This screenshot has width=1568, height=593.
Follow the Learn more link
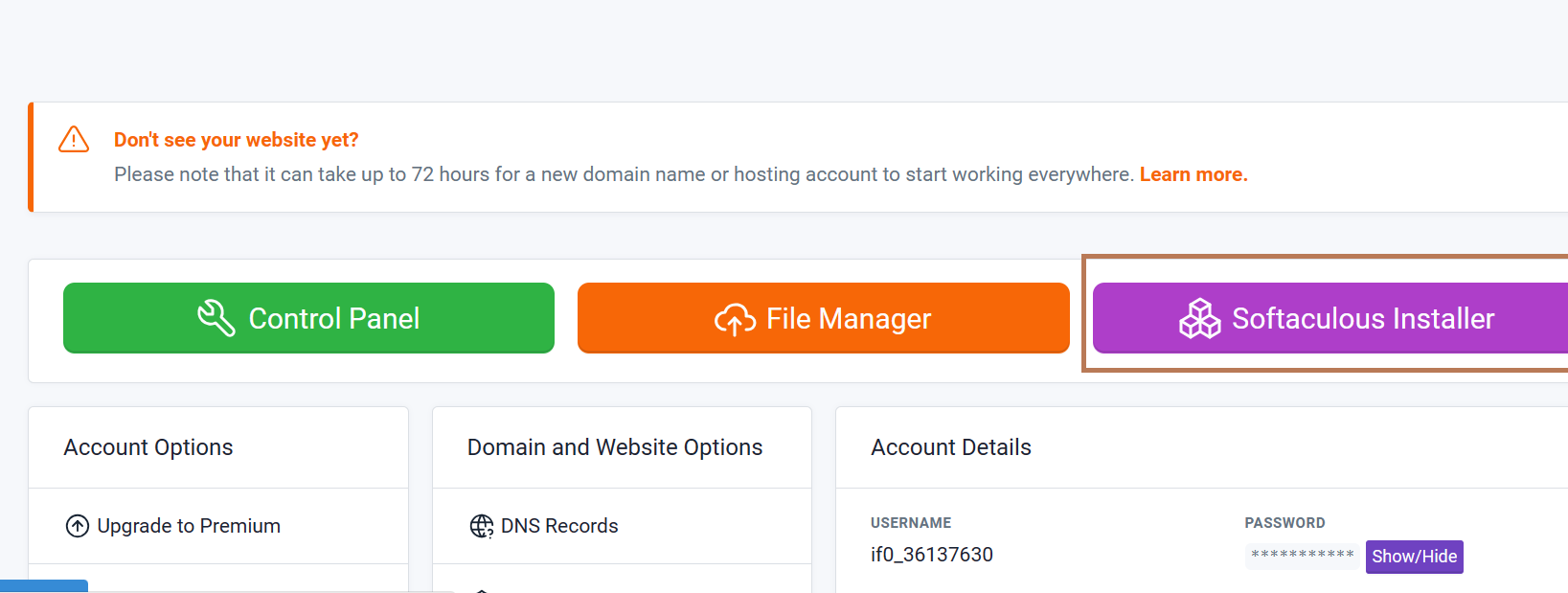coord(1193,174)
